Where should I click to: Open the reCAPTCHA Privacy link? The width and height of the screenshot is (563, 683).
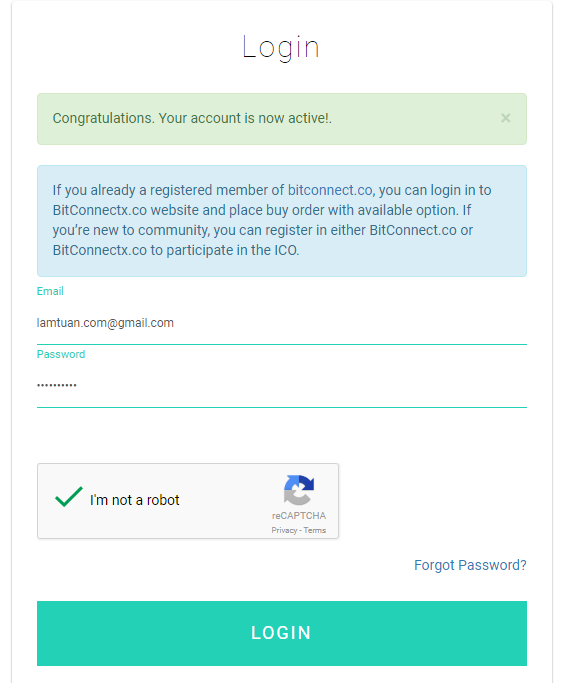tap(284, 530)
